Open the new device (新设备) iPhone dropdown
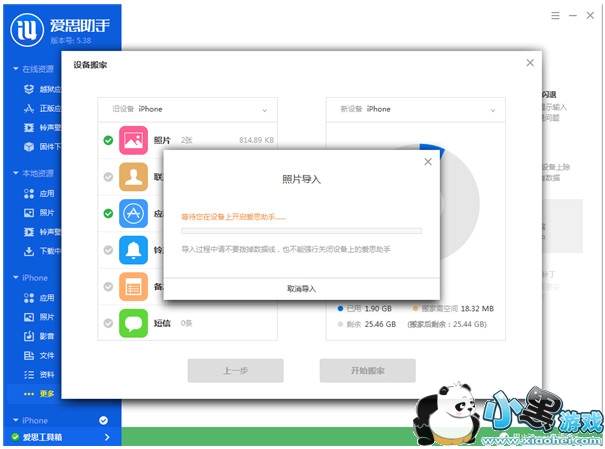 (416, 110)
